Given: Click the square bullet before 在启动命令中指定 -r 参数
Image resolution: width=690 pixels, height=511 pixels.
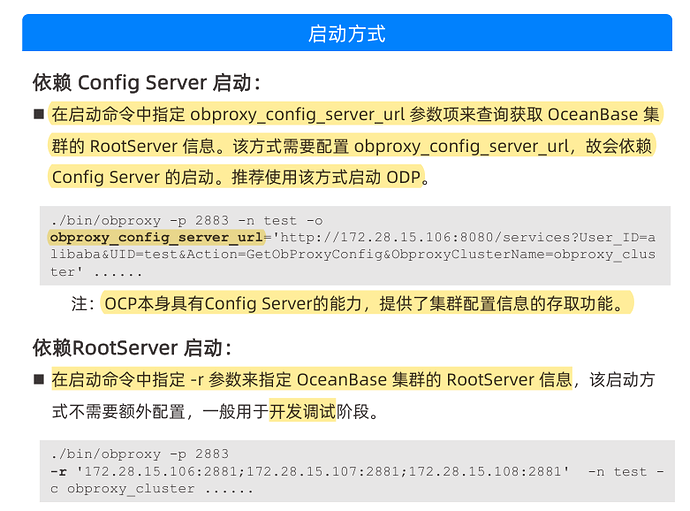Looking at the screenshot, I should click(x=39, y=380).
